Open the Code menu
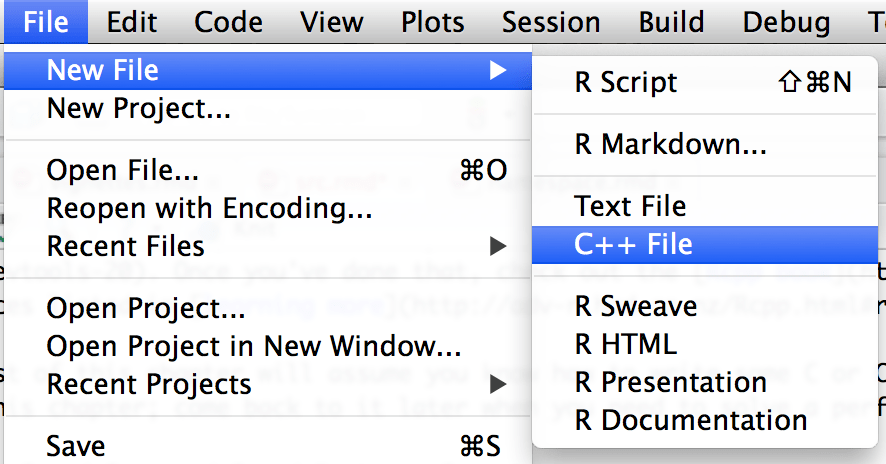 tap(228, 22)
